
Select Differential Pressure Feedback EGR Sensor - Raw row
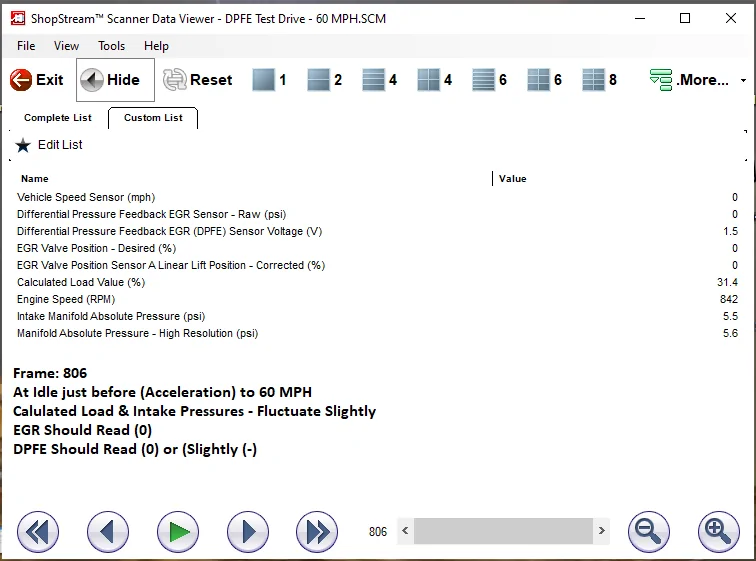(377, 214)
